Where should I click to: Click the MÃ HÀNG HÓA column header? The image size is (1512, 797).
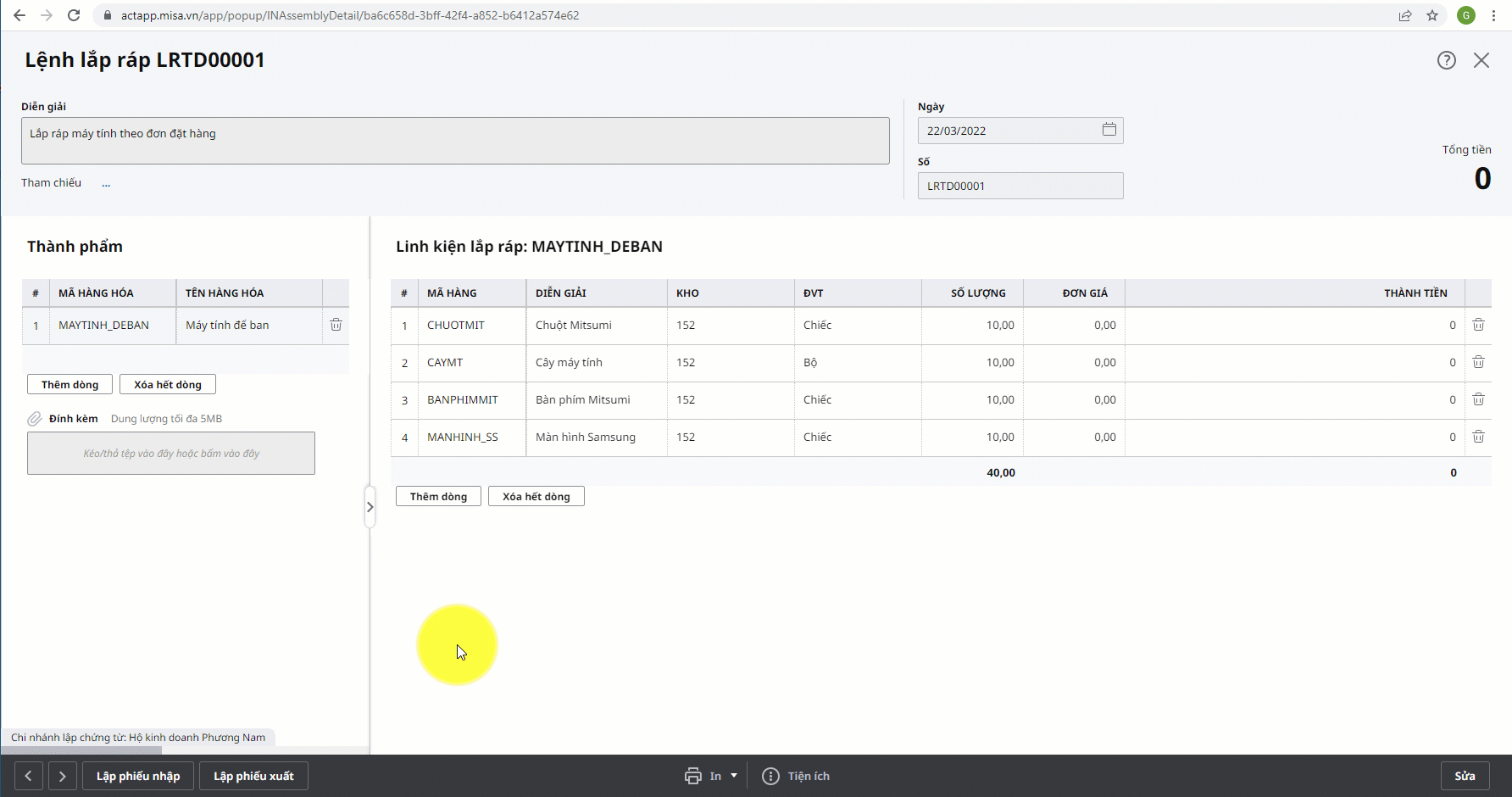[113, 293]
